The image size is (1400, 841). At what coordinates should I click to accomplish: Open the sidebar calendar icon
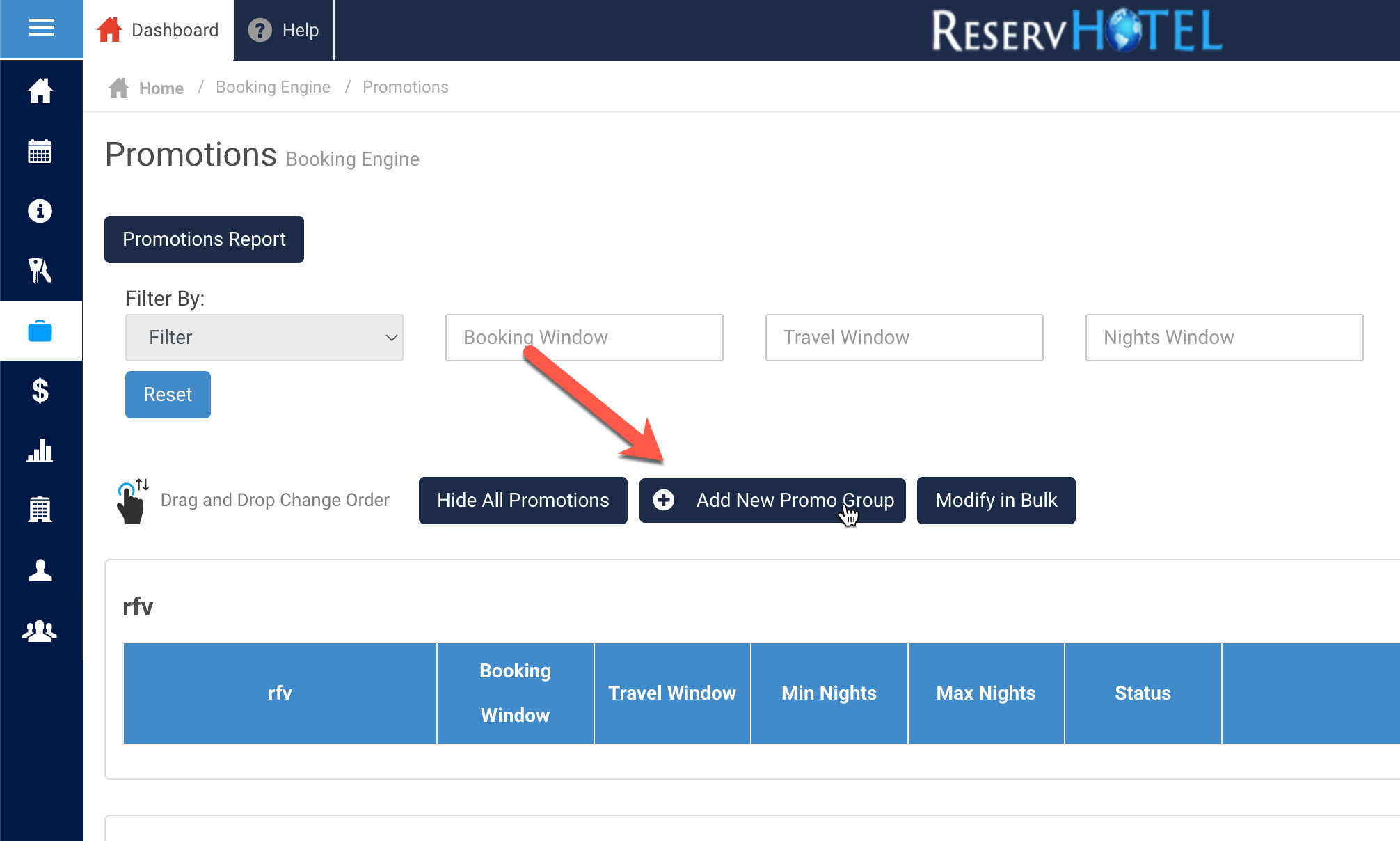(x=40, y=151)
